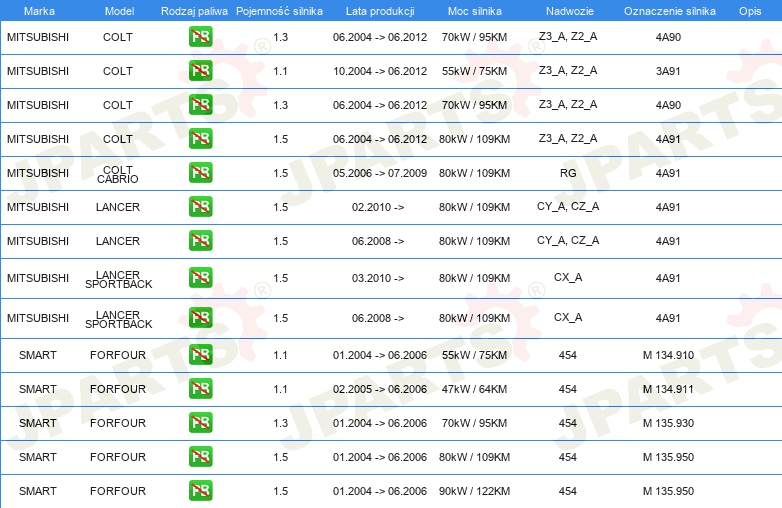Screen dimensions: 782x508
Task: Click fuel icon in FORFOUR M 135.930 row
Action: [200, 422]
